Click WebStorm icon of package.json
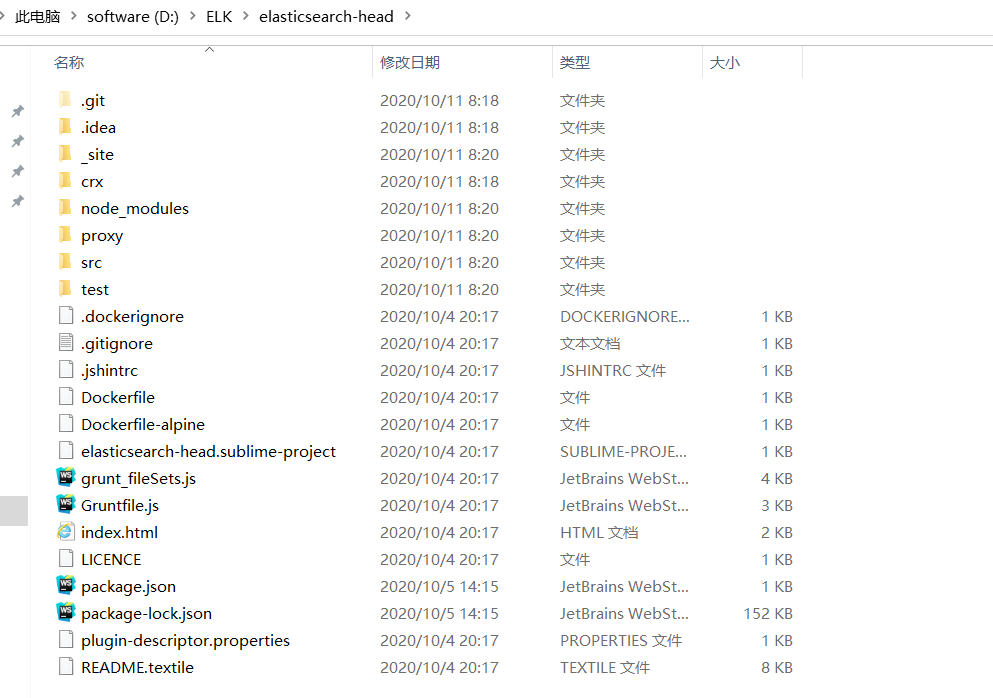The image size is (993, 698). (66, 586)
